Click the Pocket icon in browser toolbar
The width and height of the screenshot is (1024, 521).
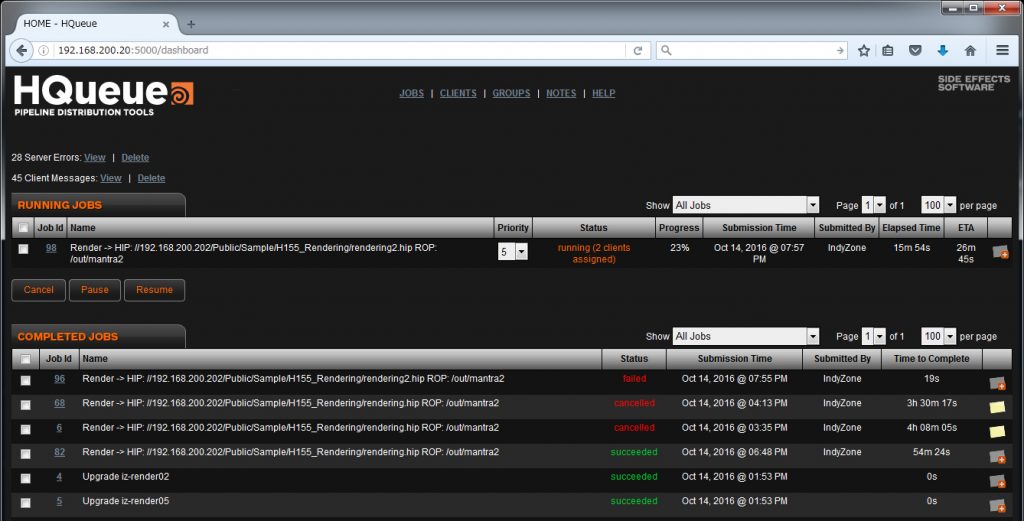pos(915,50)
